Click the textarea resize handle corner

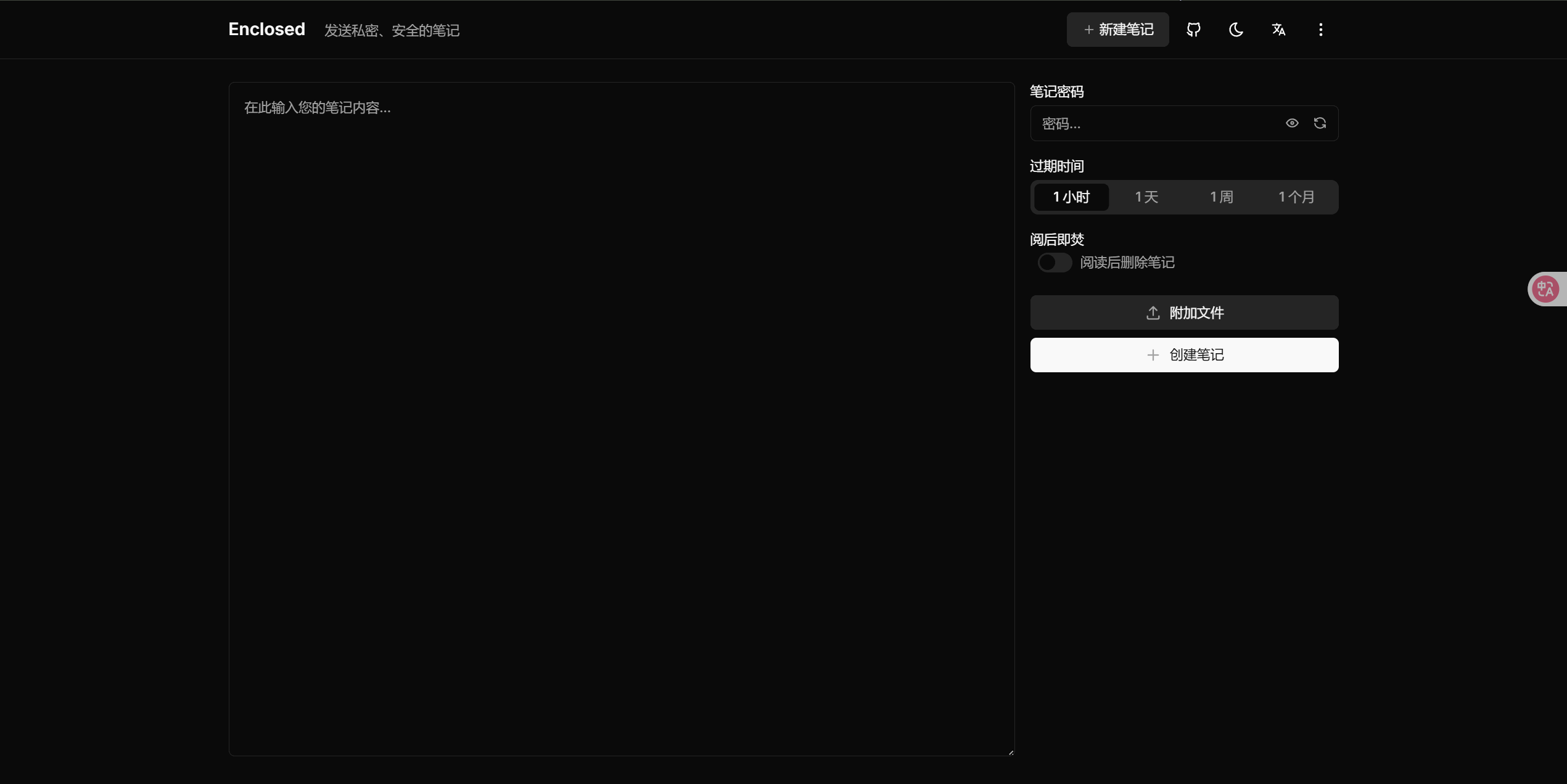click(1011, 752)
